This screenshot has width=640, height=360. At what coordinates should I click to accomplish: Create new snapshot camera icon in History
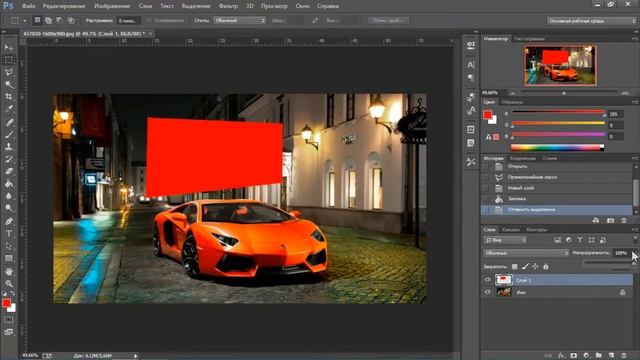(x=610, y=220)
